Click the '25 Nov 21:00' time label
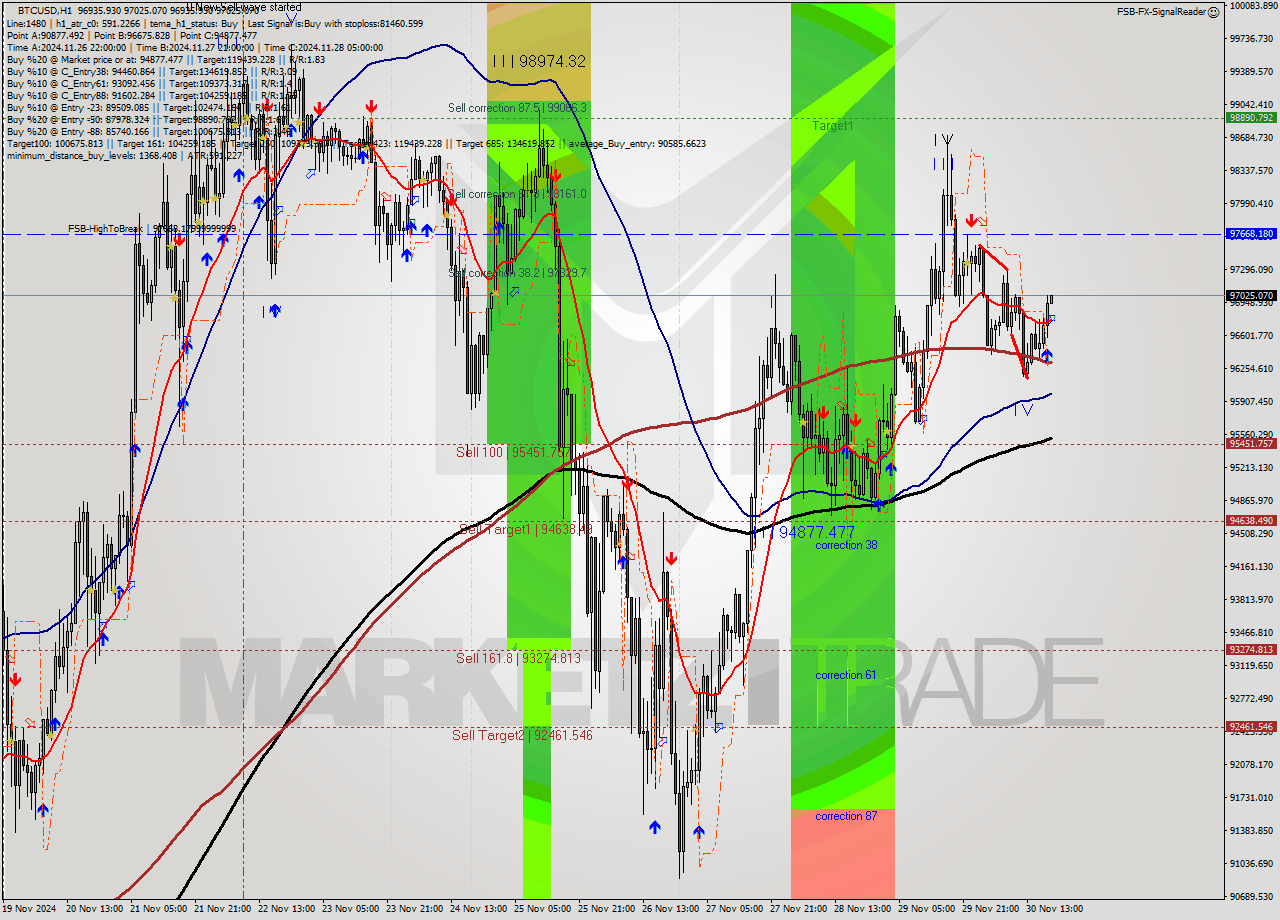1280x920 pixels. click(x=607, y=909)
